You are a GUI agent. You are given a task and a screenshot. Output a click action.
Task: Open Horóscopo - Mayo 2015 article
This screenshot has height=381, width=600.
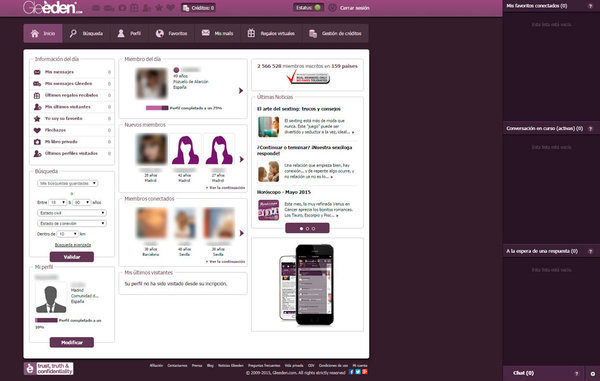(284, 192)
